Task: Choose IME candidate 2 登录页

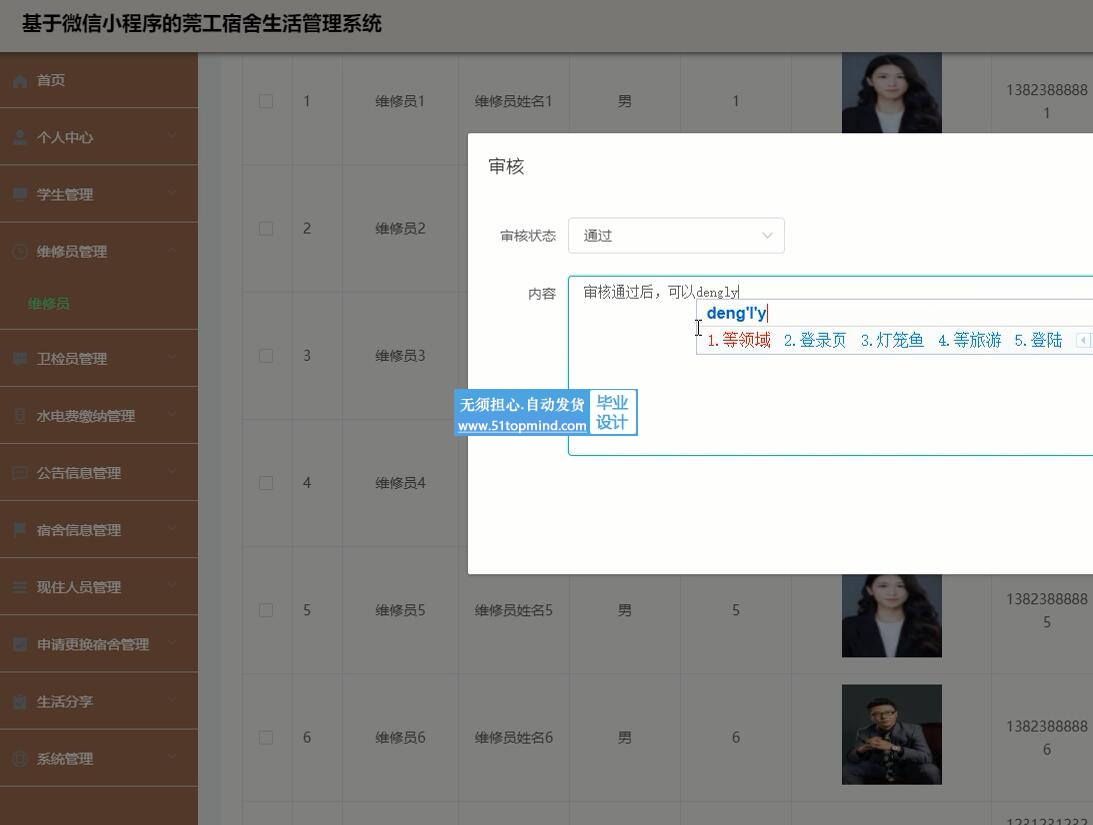Action: click(x=815, y=341)
